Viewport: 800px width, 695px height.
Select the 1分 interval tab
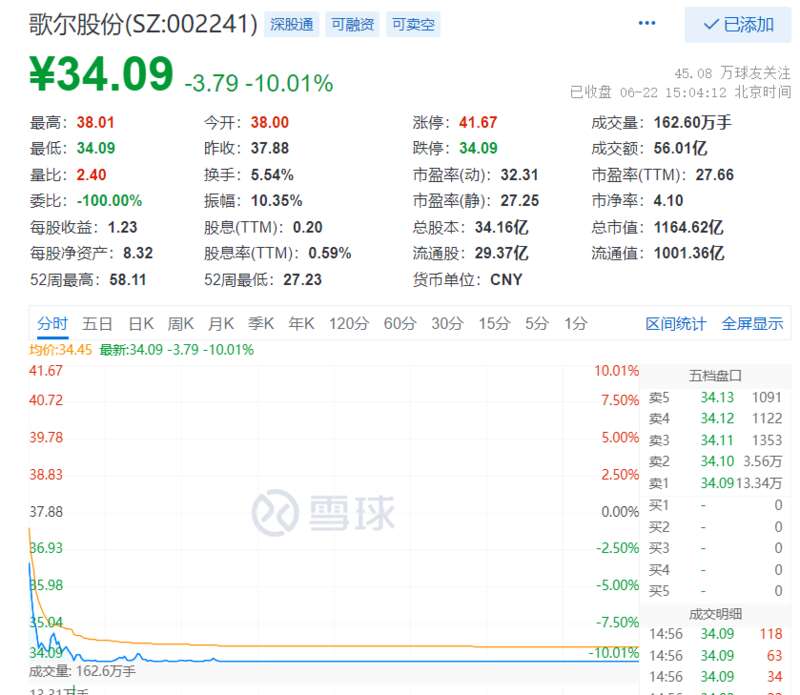576,324
